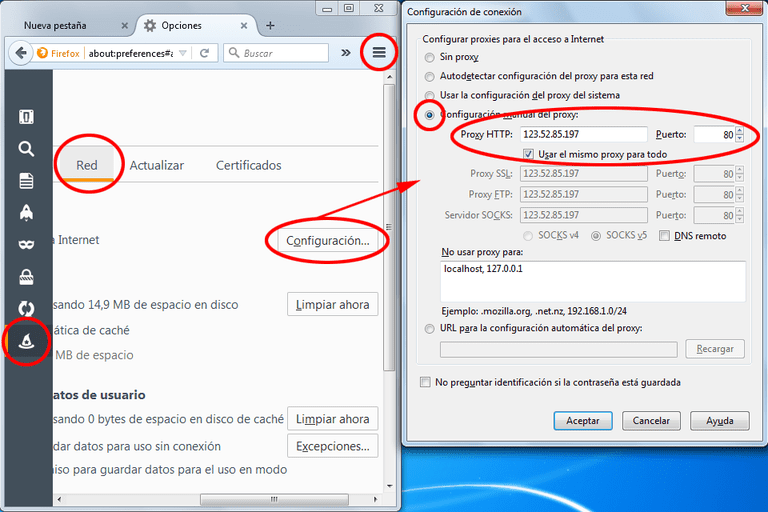Open the Excepciones... button
Image resolution: width=768 pixels, height=512 pixels.
coord(333,446)
